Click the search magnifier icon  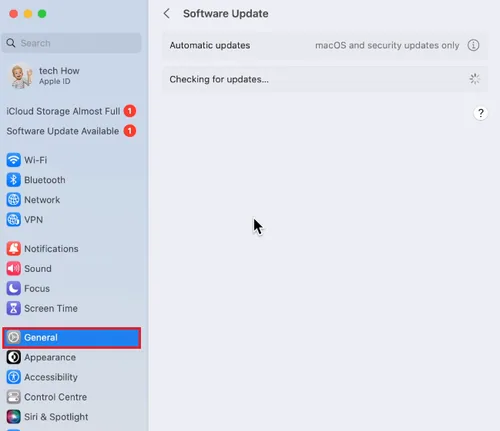pyautogui.click(x=11, y=43)
